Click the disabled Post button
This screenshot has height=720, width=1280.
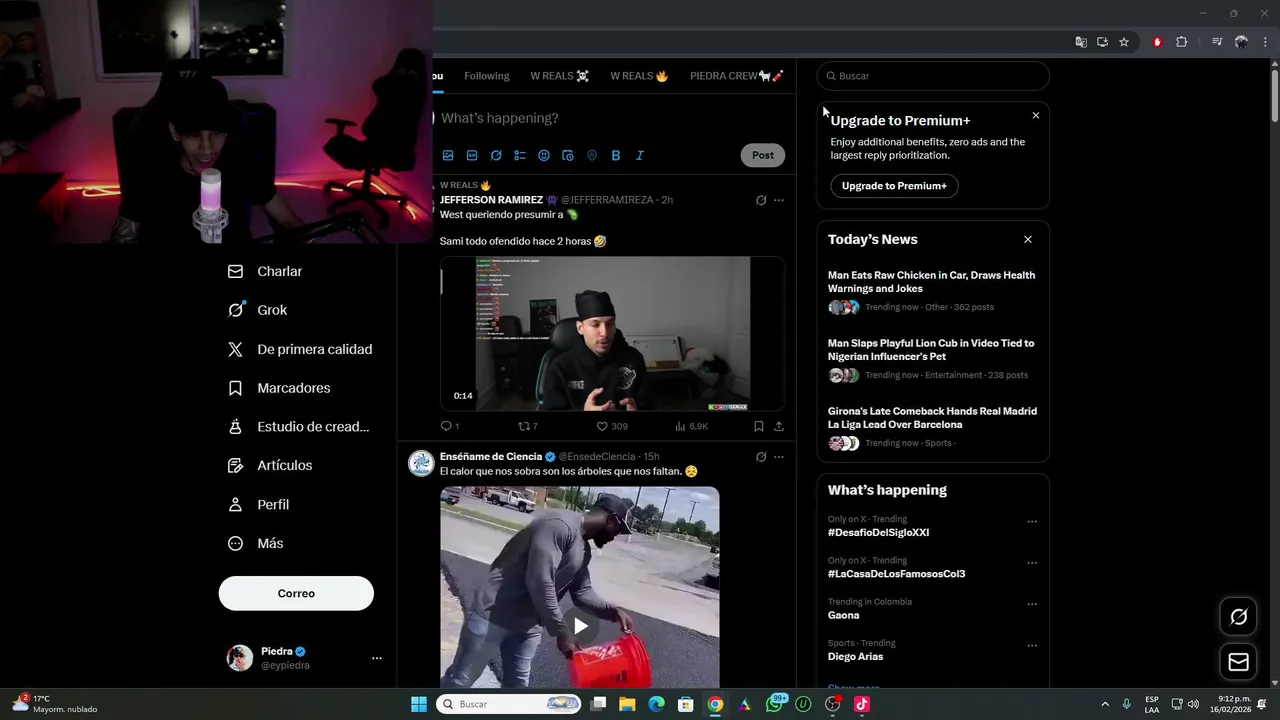point(763,155)
